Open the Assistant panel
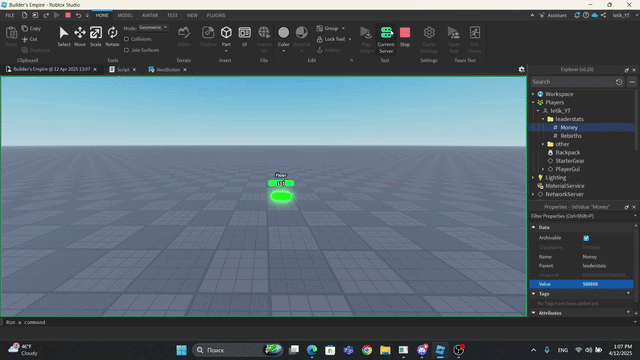Screen dimensions: 640x360 553,15
